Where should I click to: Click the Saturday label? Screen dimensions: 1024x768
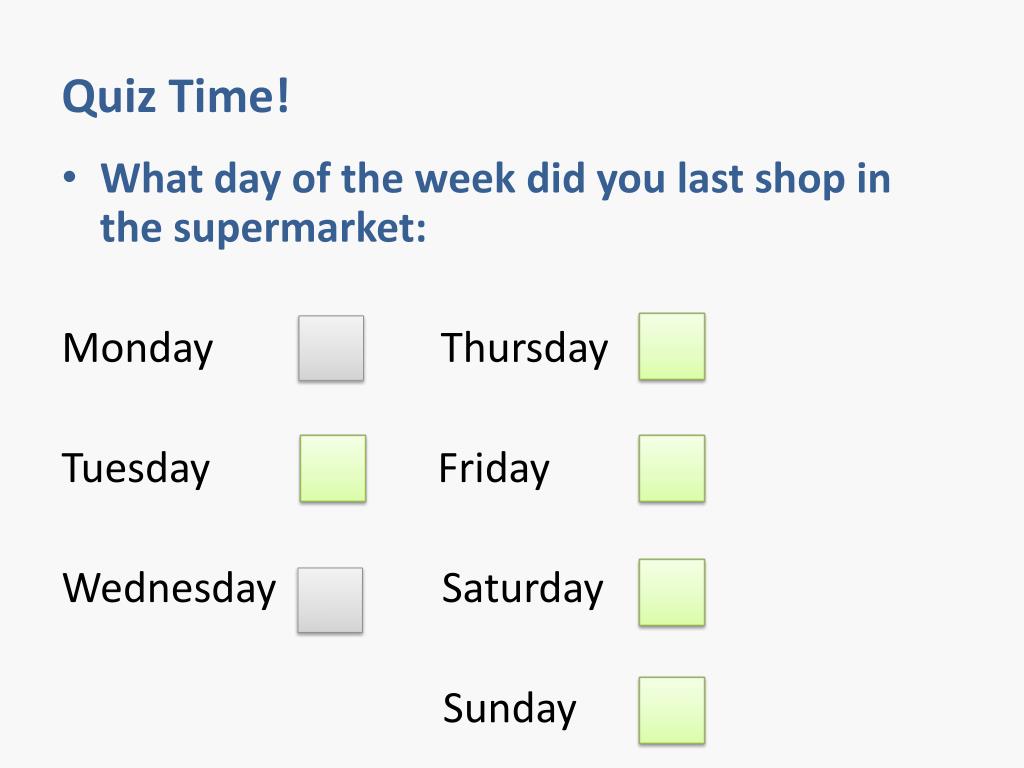(522, 589)
